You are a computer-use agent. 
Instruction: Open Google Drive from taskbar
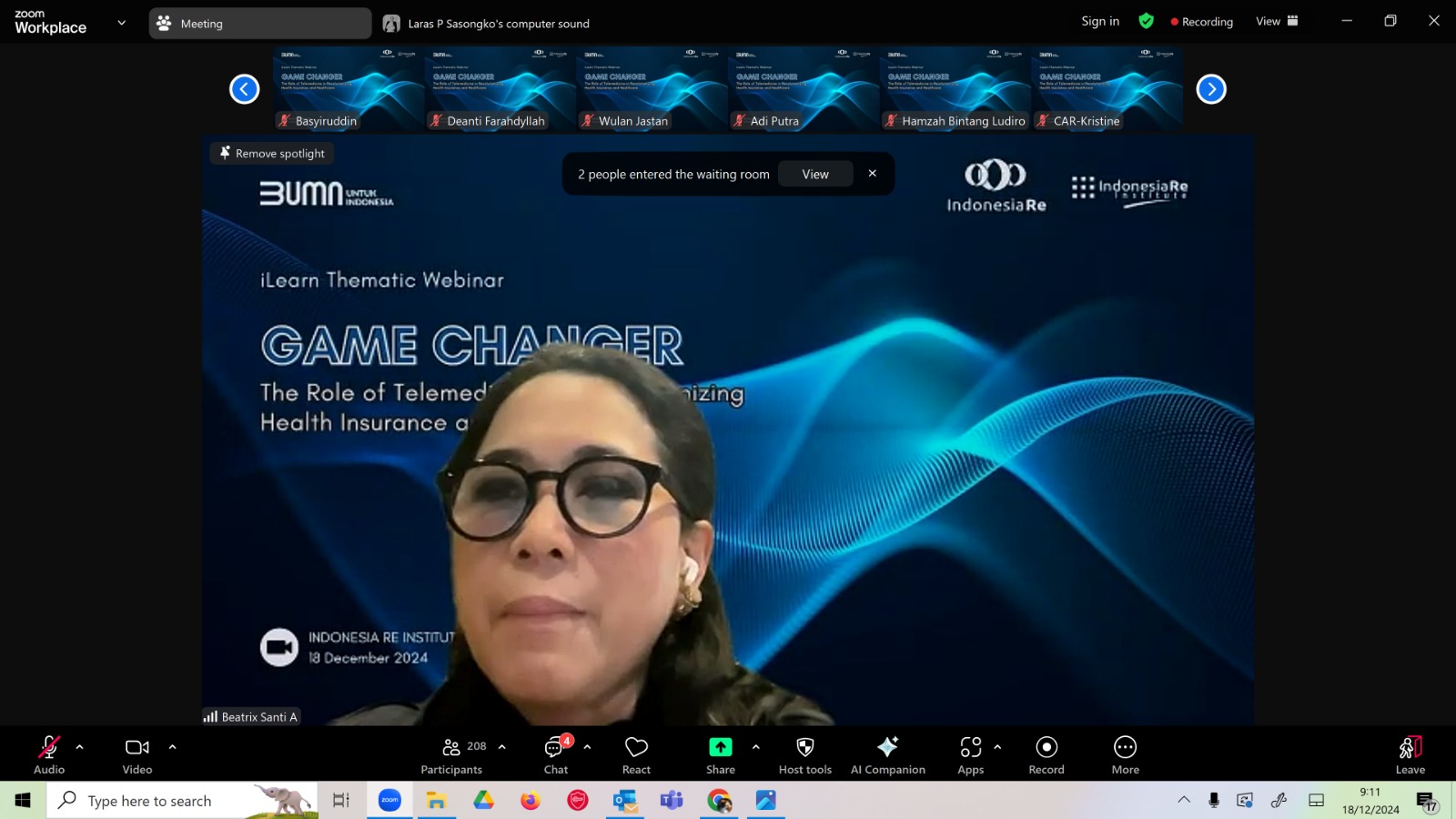483,801
